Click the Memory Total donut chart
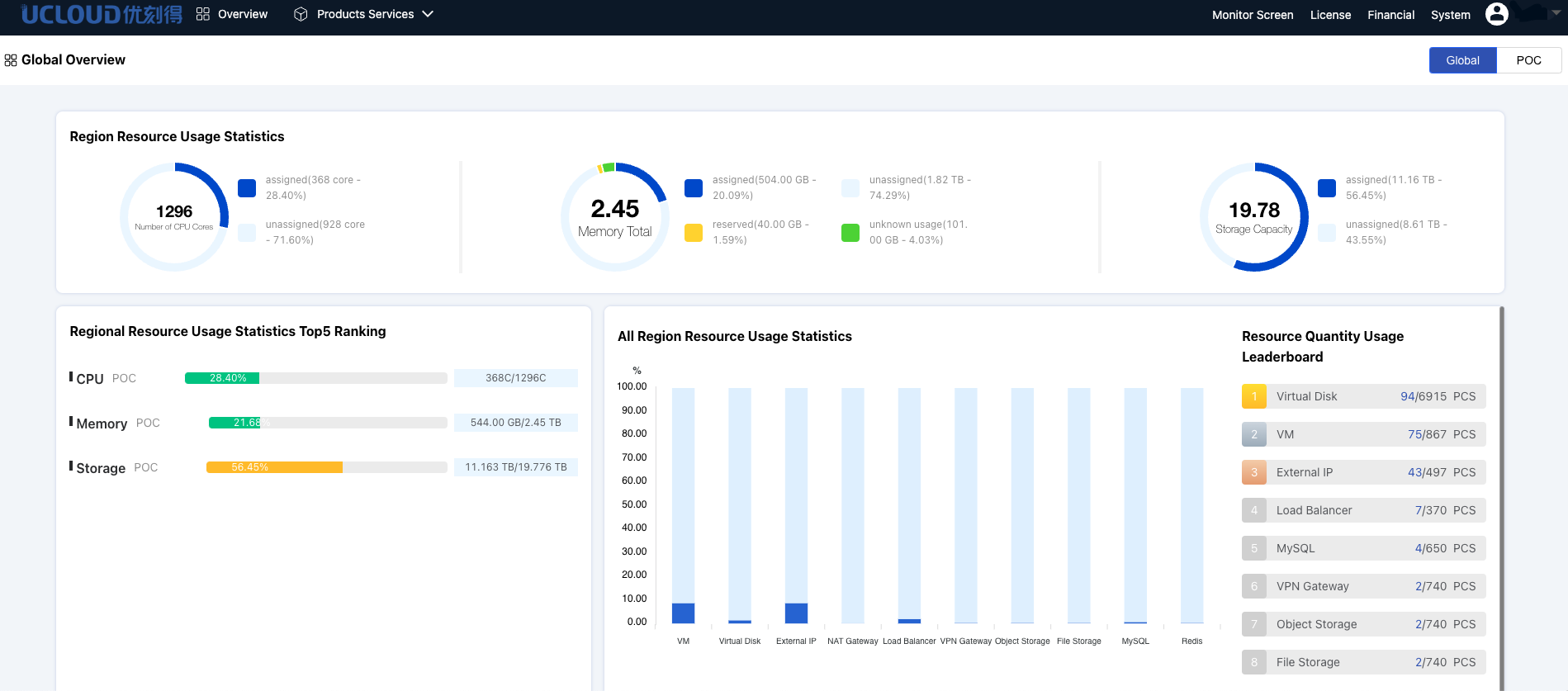 pos(615,217)
